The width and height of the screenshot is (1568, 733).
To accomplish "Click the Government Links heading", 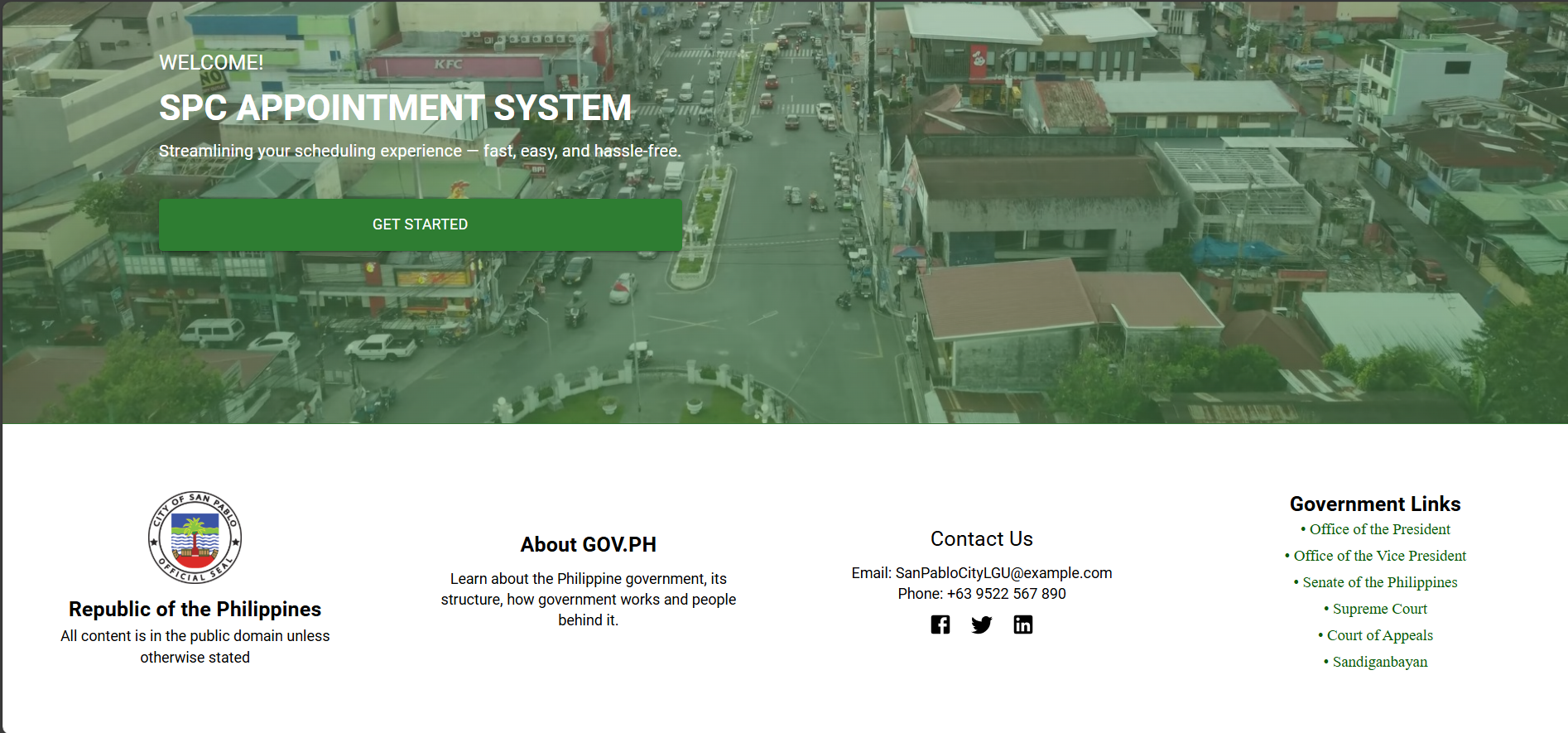I will pos(1374,504).
